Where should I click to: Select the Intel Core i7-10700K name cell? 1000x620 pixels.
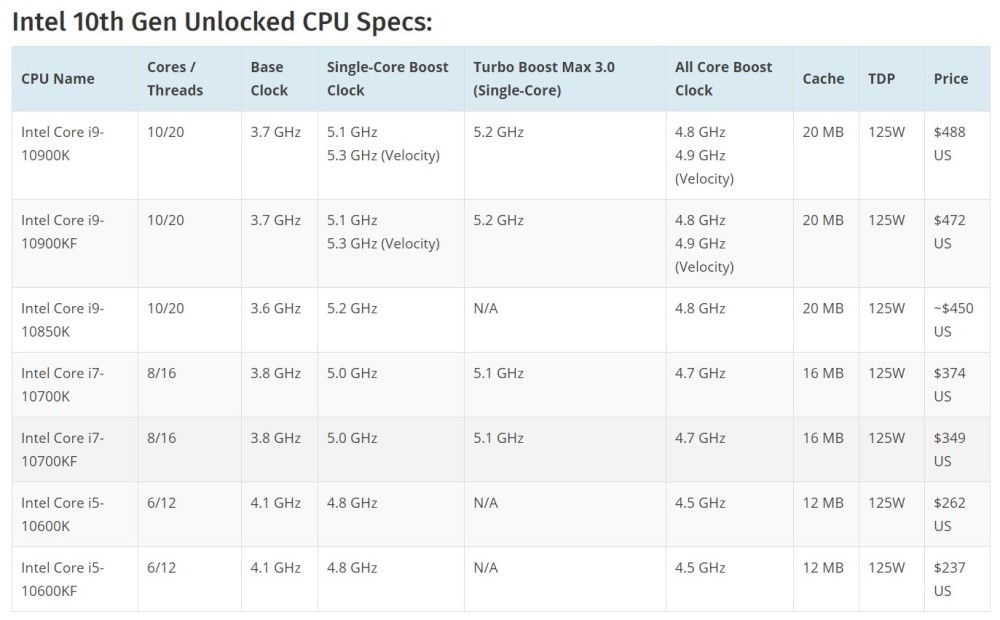click(x=63, y=384)
